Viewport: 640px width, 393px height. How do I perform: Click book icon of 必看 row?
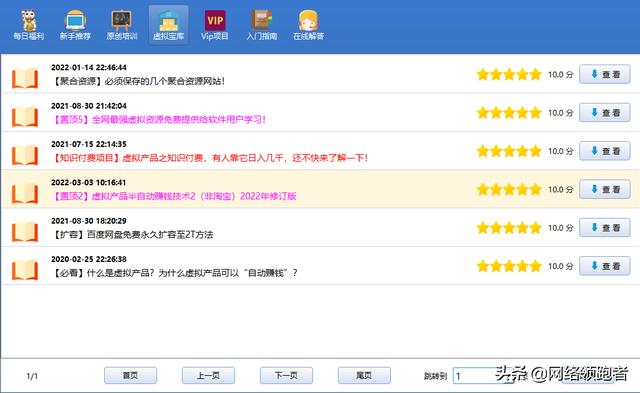point(25,270)
